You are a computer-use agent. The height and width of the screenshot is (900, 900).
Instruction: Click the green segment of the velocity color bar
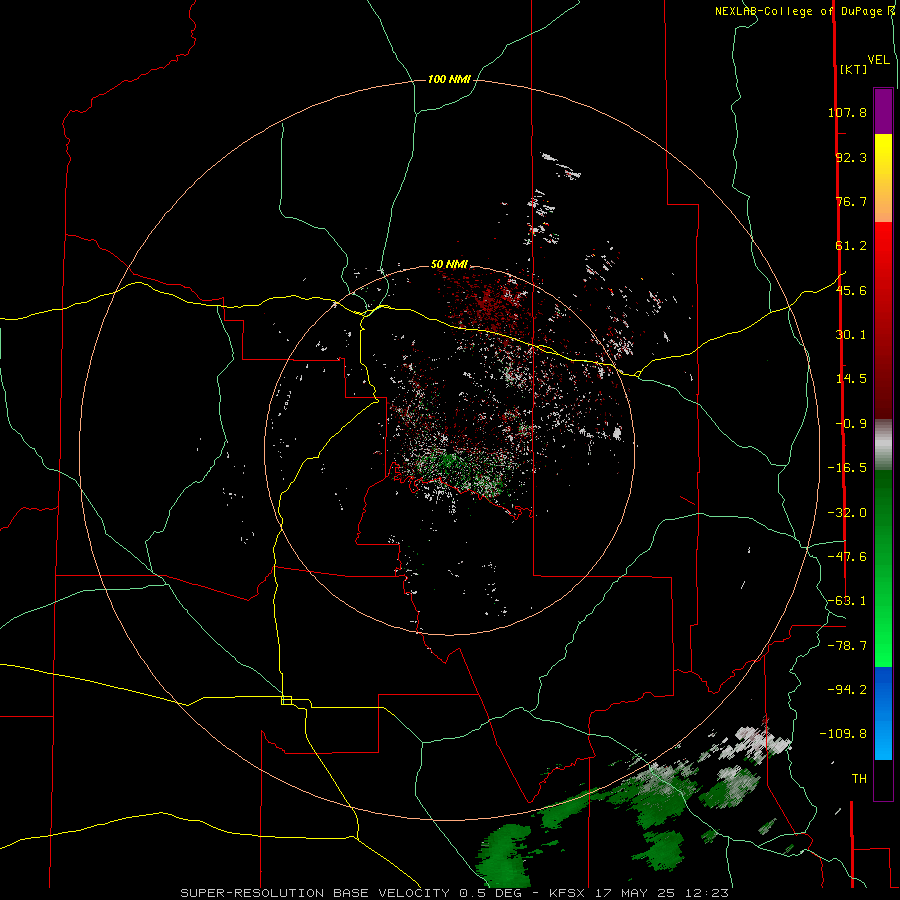point(883,568)
